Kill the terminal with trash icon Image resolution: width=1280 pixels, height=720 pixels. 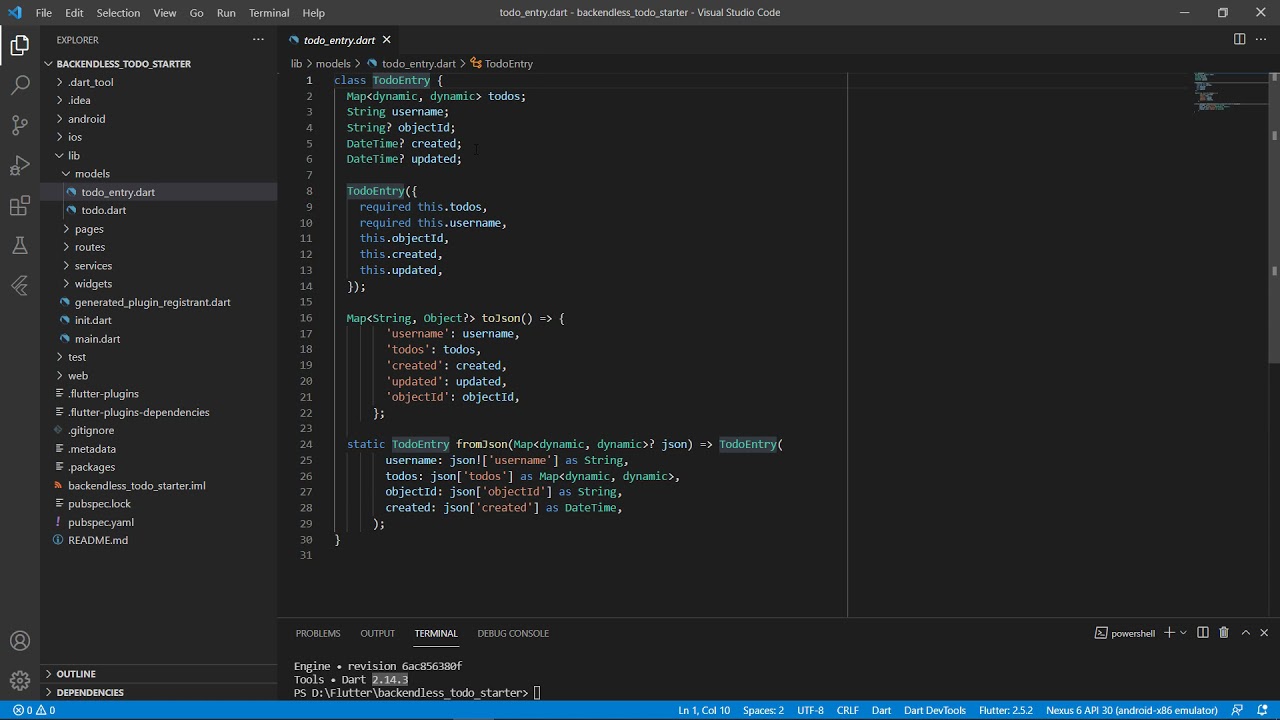(x=1223, y=633)
